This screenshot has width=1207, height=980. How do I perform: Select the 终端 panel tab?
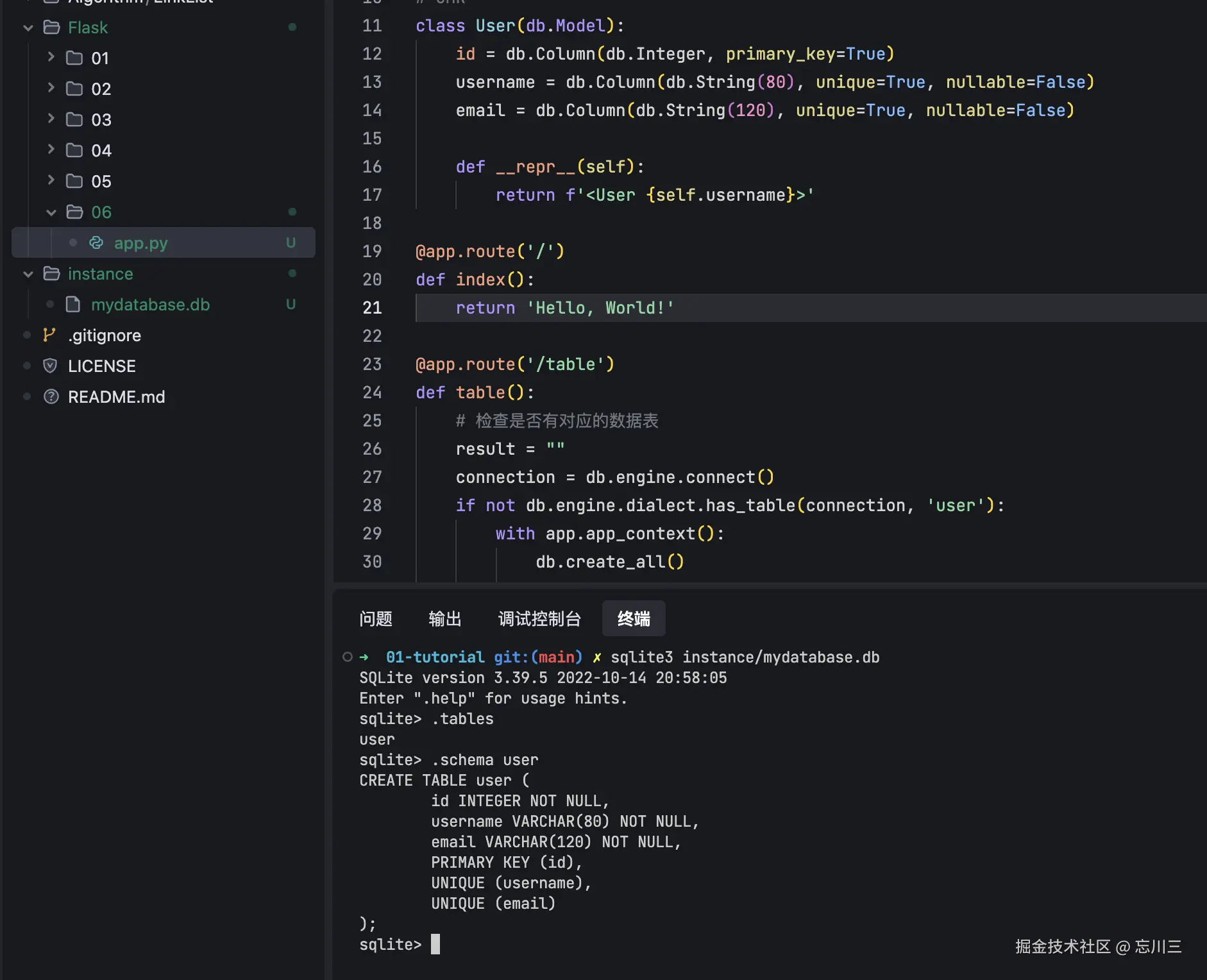(x=634, y=619)
